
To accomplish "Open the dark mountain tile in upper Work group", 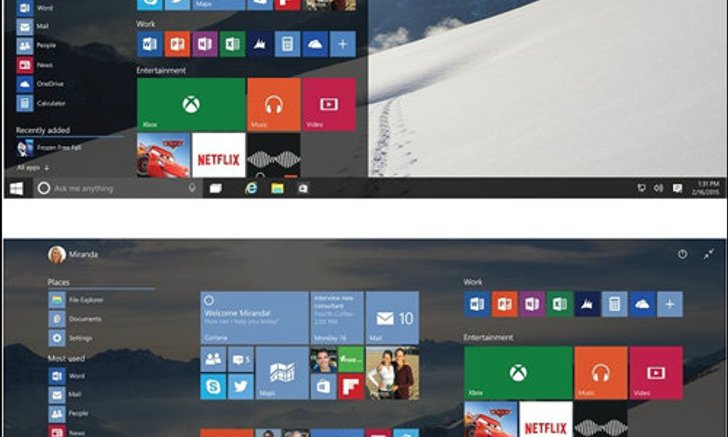I will [x=260, y=44].
